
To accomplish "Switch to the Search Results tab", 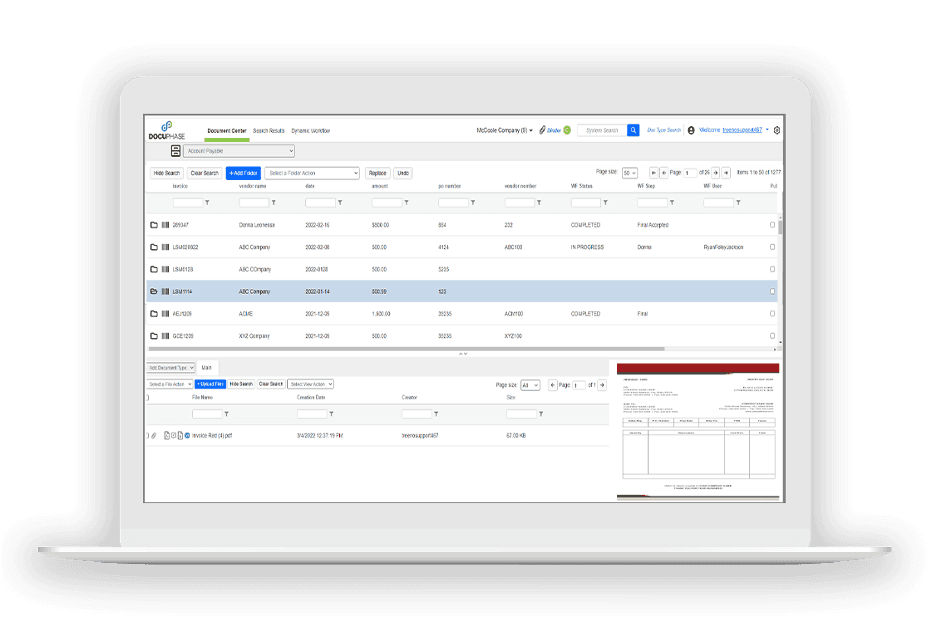I will pos(268,131).
